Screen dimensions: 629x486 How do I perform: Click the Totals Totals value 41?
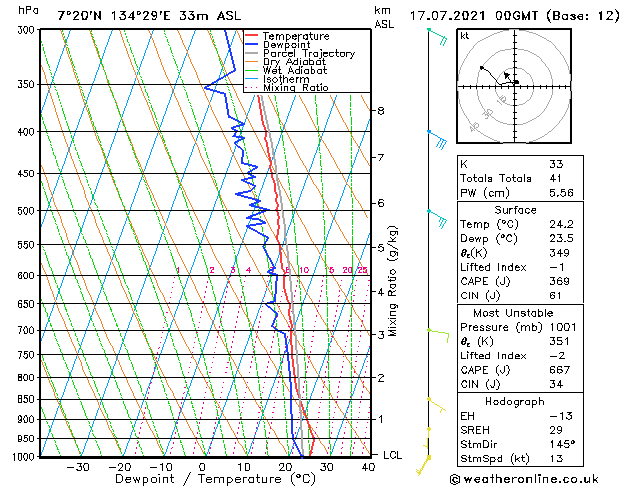click(x=556, y=178)
